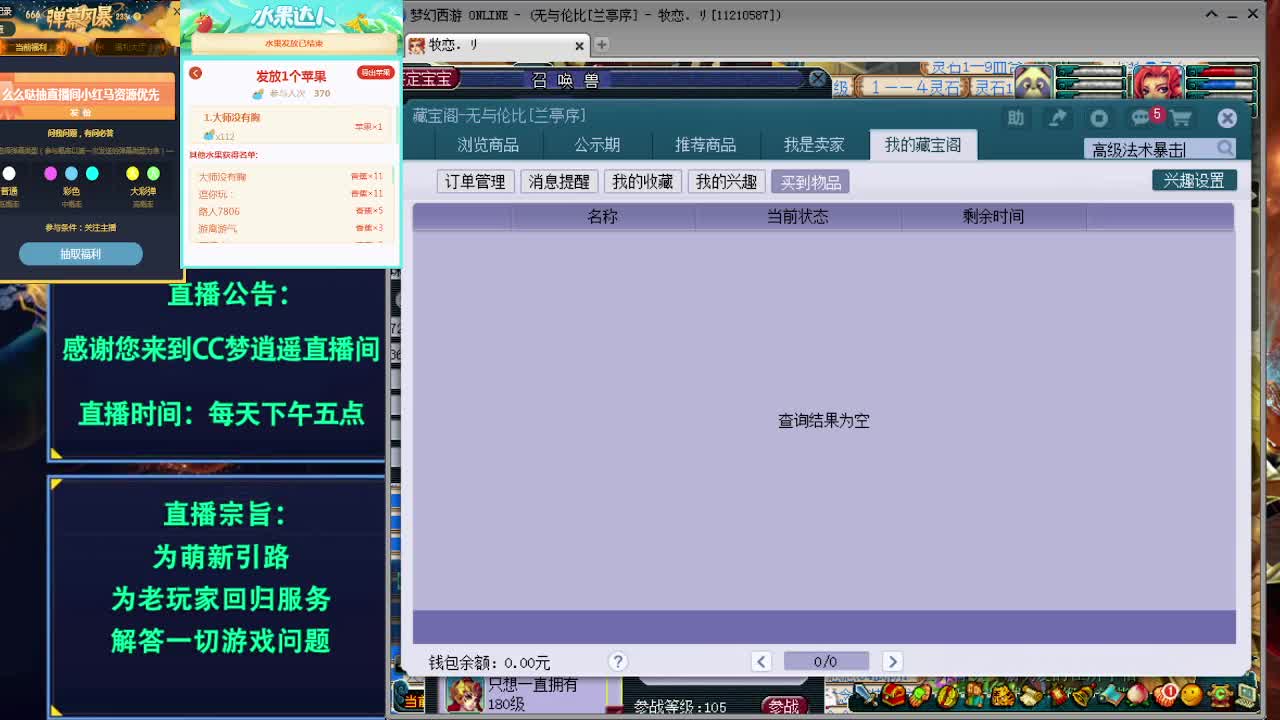Screen dimensions: 1280x720
Task: Click the red pill button beside 发放1个苹果
Action: [x=376, y=73]
